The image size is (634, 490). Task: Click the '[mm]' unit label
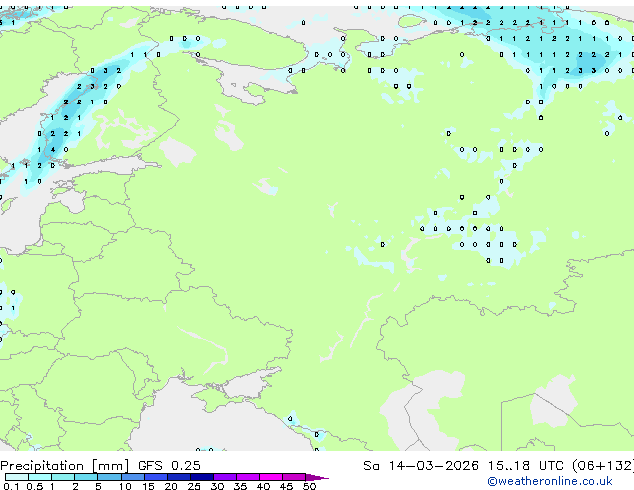(110, 466)
